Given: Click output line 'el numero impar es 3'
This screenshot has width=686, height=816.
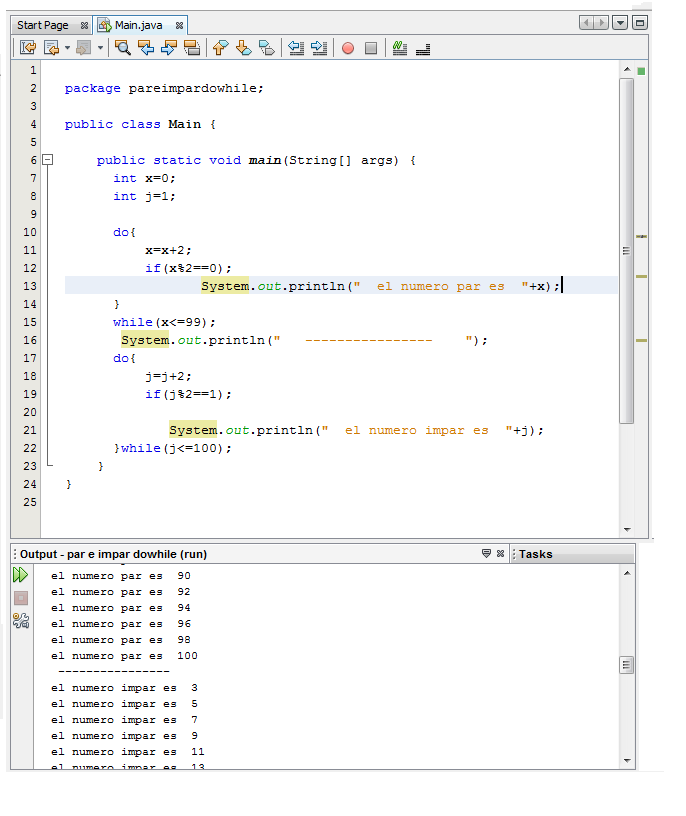Looking at the screenshot, I should click(124, 688).
